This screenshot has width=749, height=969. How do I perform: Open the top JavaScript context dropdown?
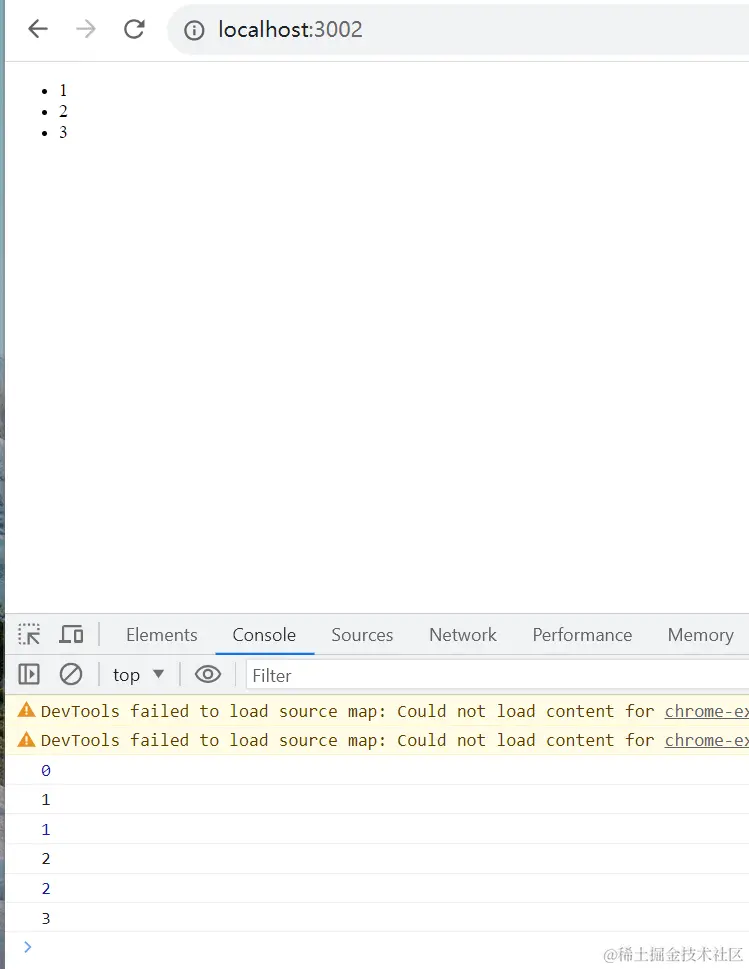pyautogui.click(x=138, y=675)
